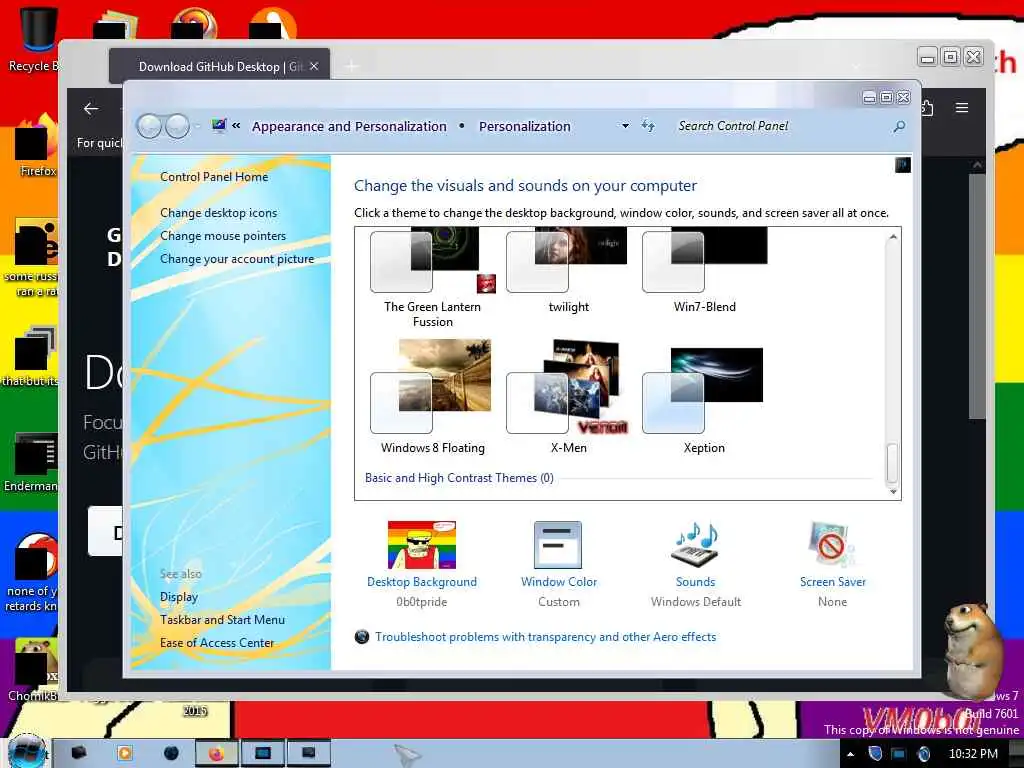This screenshot has height=768, width=1024.
Task: Select The Green Lantern Fussion theme
Action: coord(432,278)
